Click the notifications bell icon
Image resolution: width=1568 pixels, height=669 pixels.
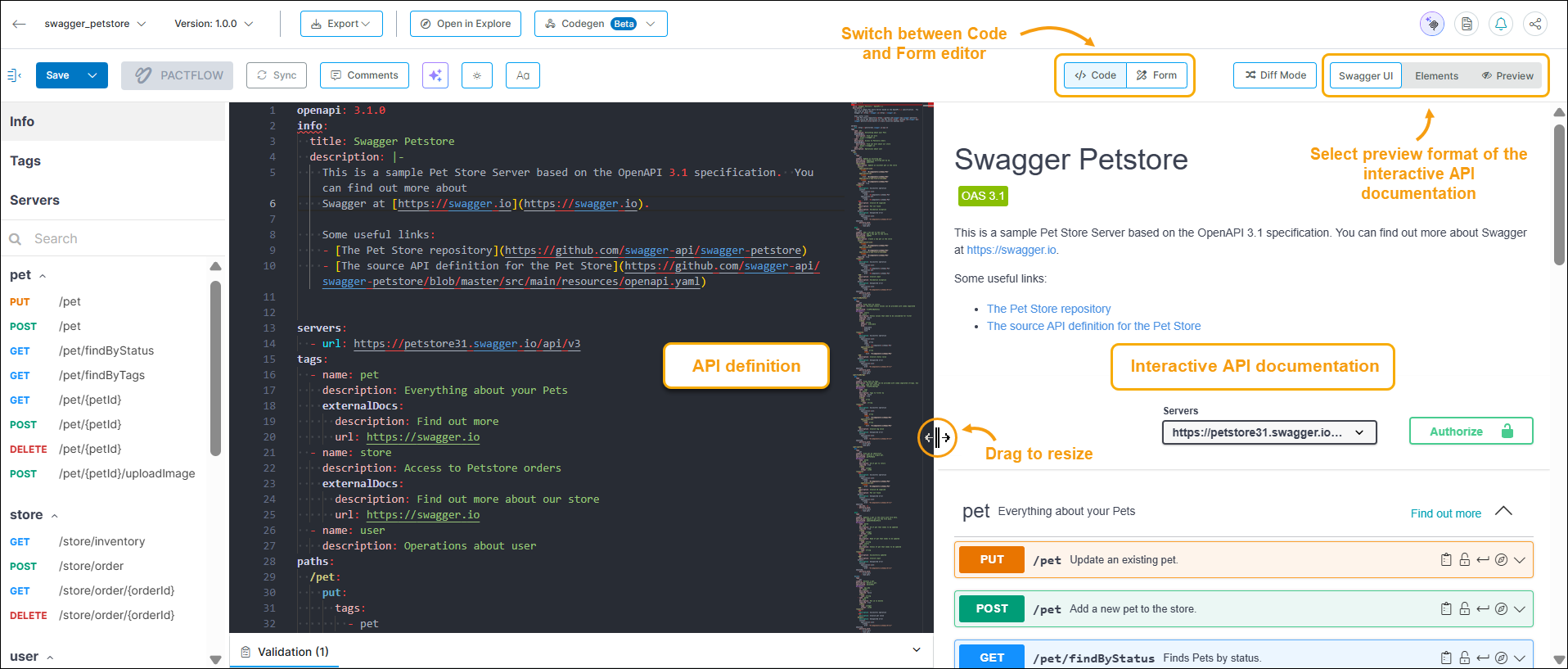pyautogui.click(x=1501, y=24)
